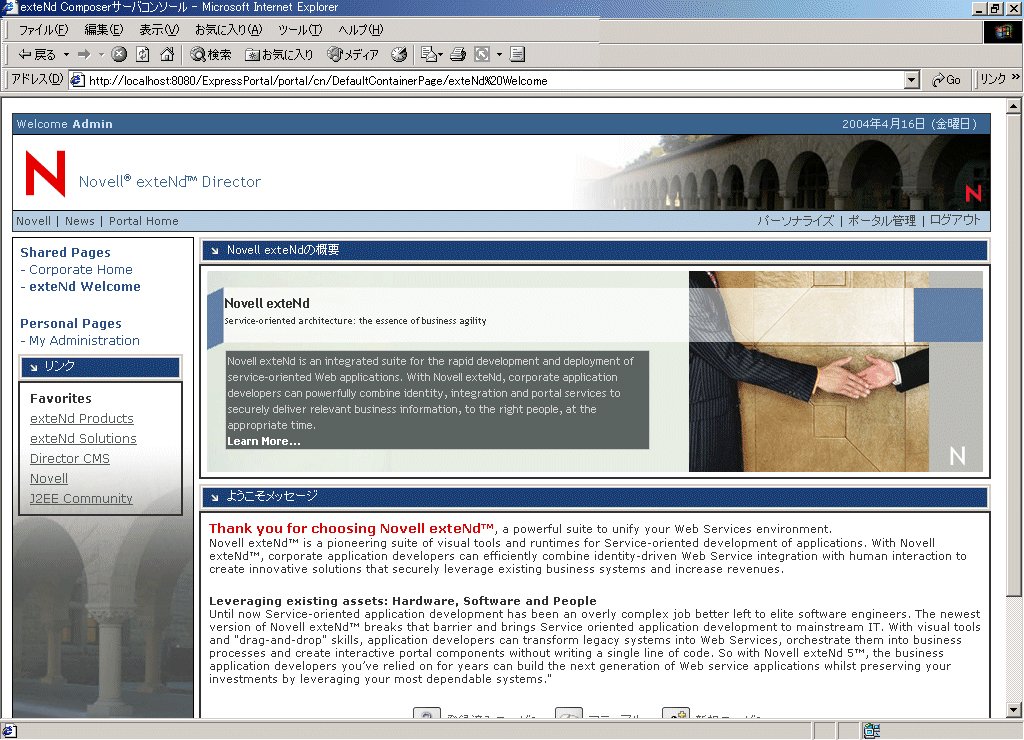The image size is (1024, 740).
Task: Open the Portal Home link
Action: click(x=144, y=221)
